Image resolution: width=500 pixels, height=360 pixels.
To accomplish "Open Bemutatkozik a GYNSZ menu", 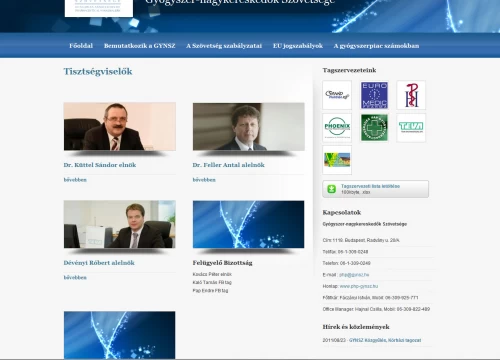I will (x=139, y=46).
